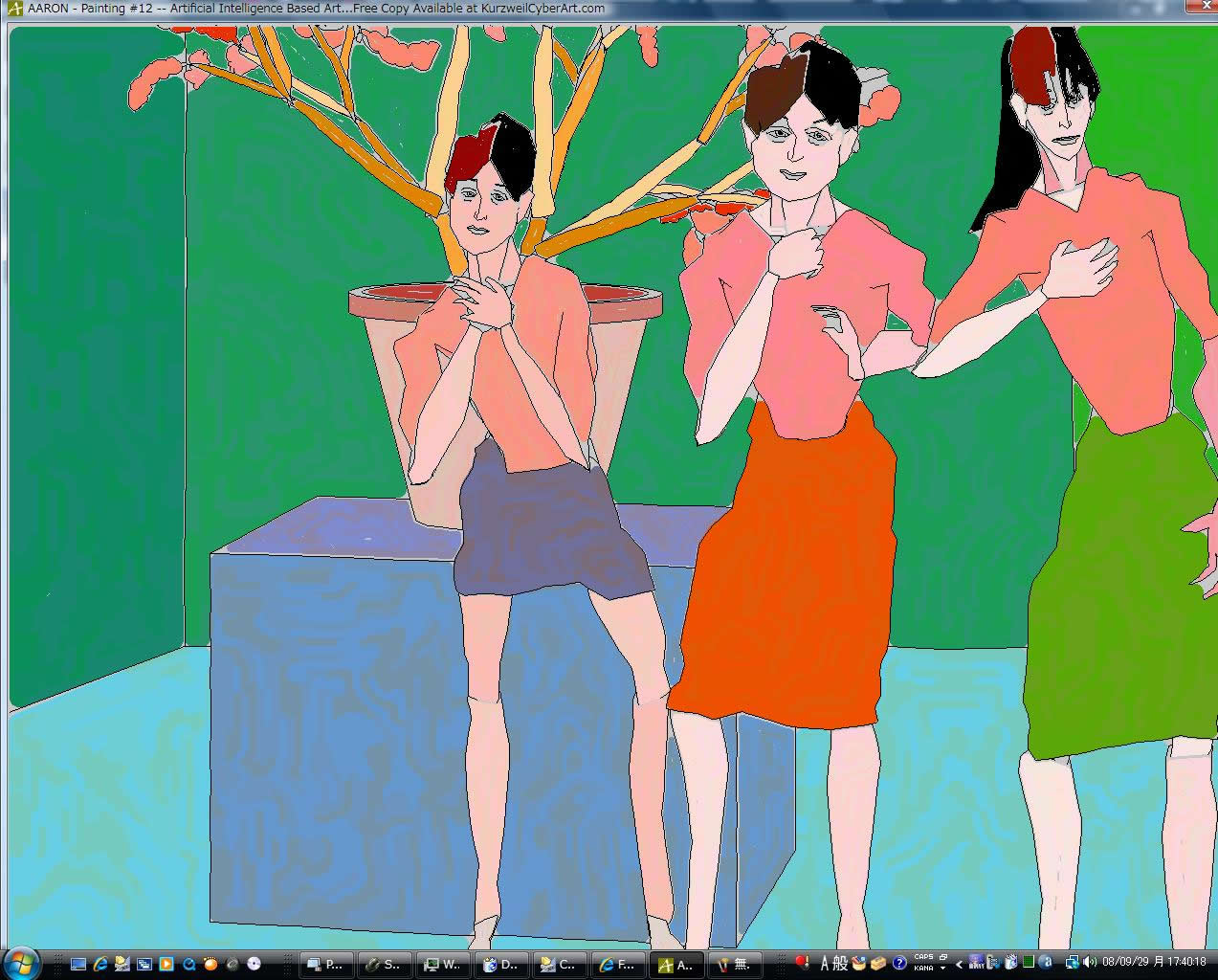Click the device tray icon beside the purple one

[991, 963]
